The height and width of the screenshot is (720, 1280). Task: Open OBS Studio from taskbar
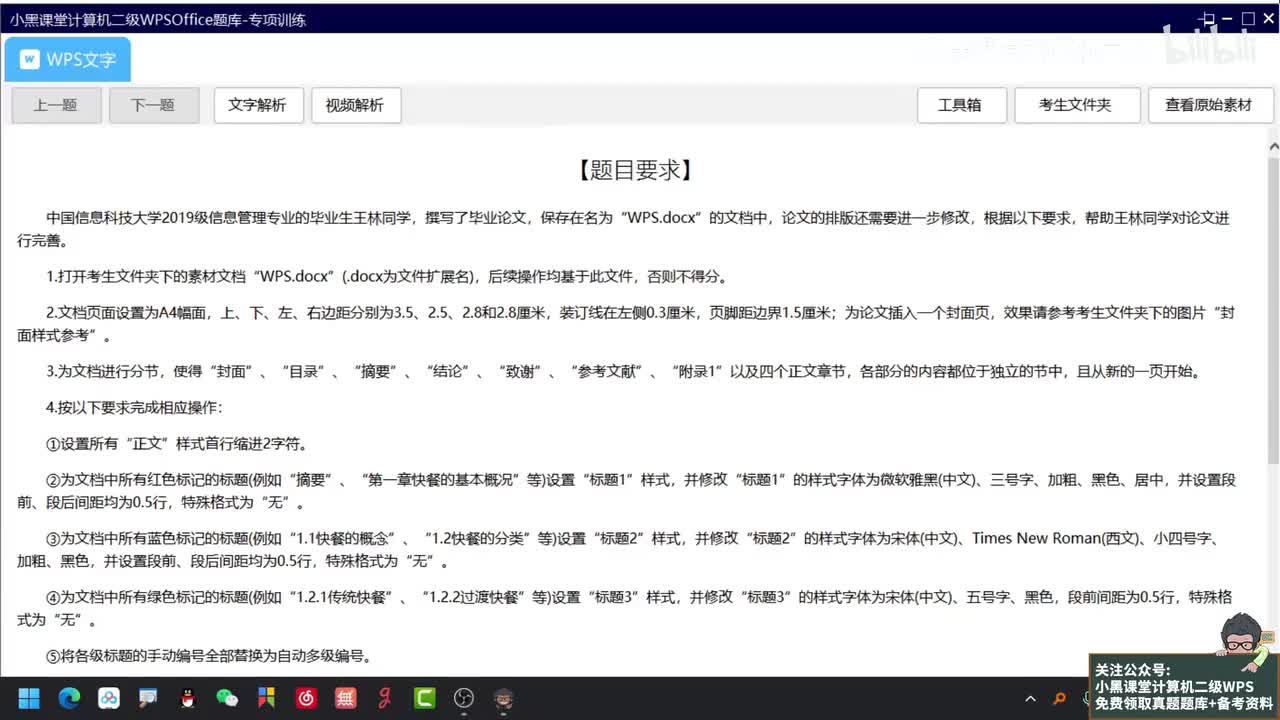464,698
